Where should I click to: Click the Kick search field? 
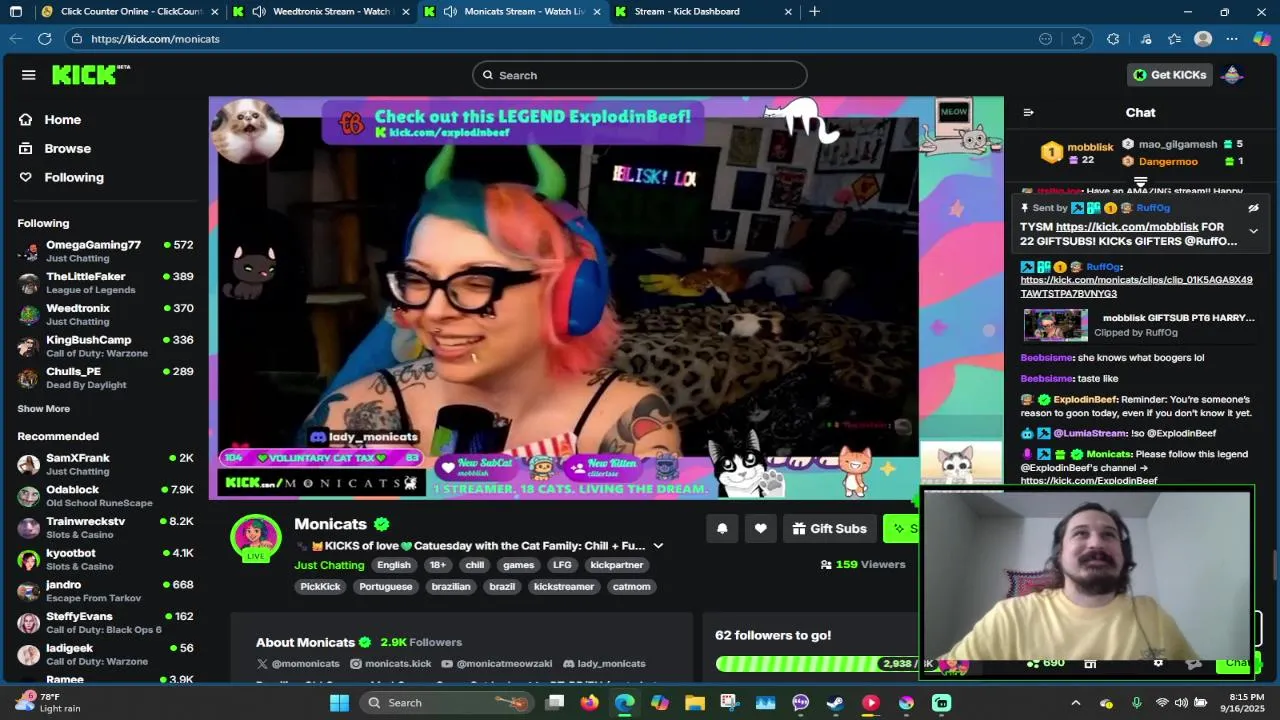tap(640, 75)
